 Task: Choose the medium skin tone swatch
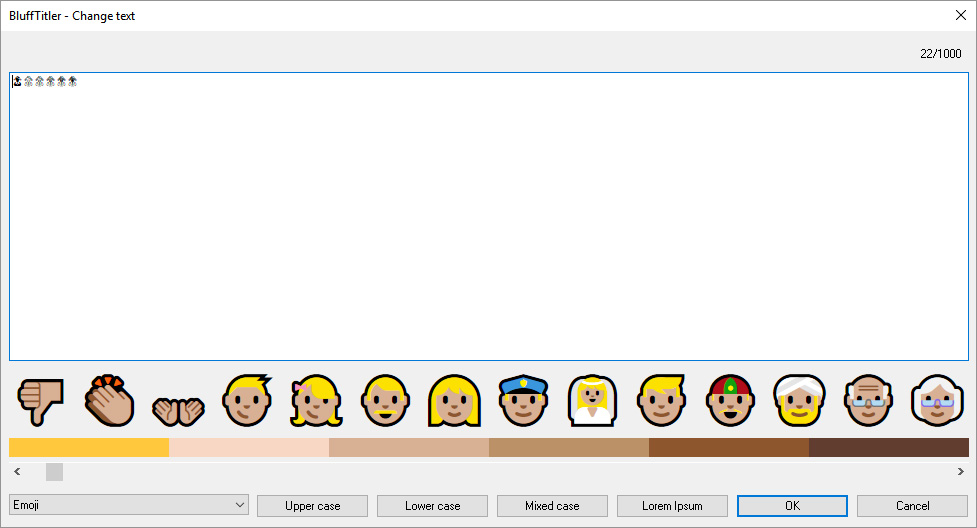[569, 448]
